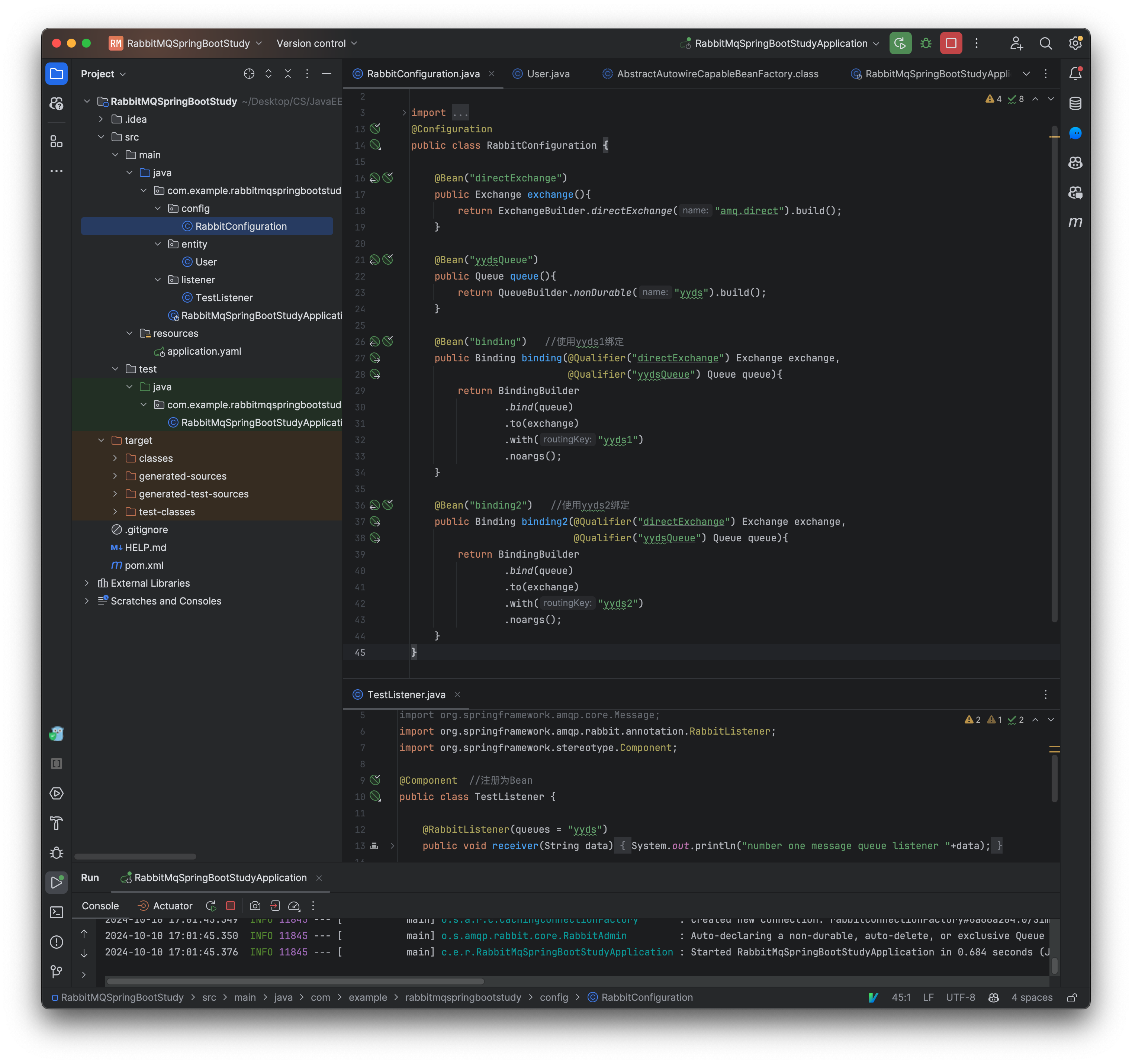
Task: Toggle file read-only lock in status bar
Action: pos(1072,997)
